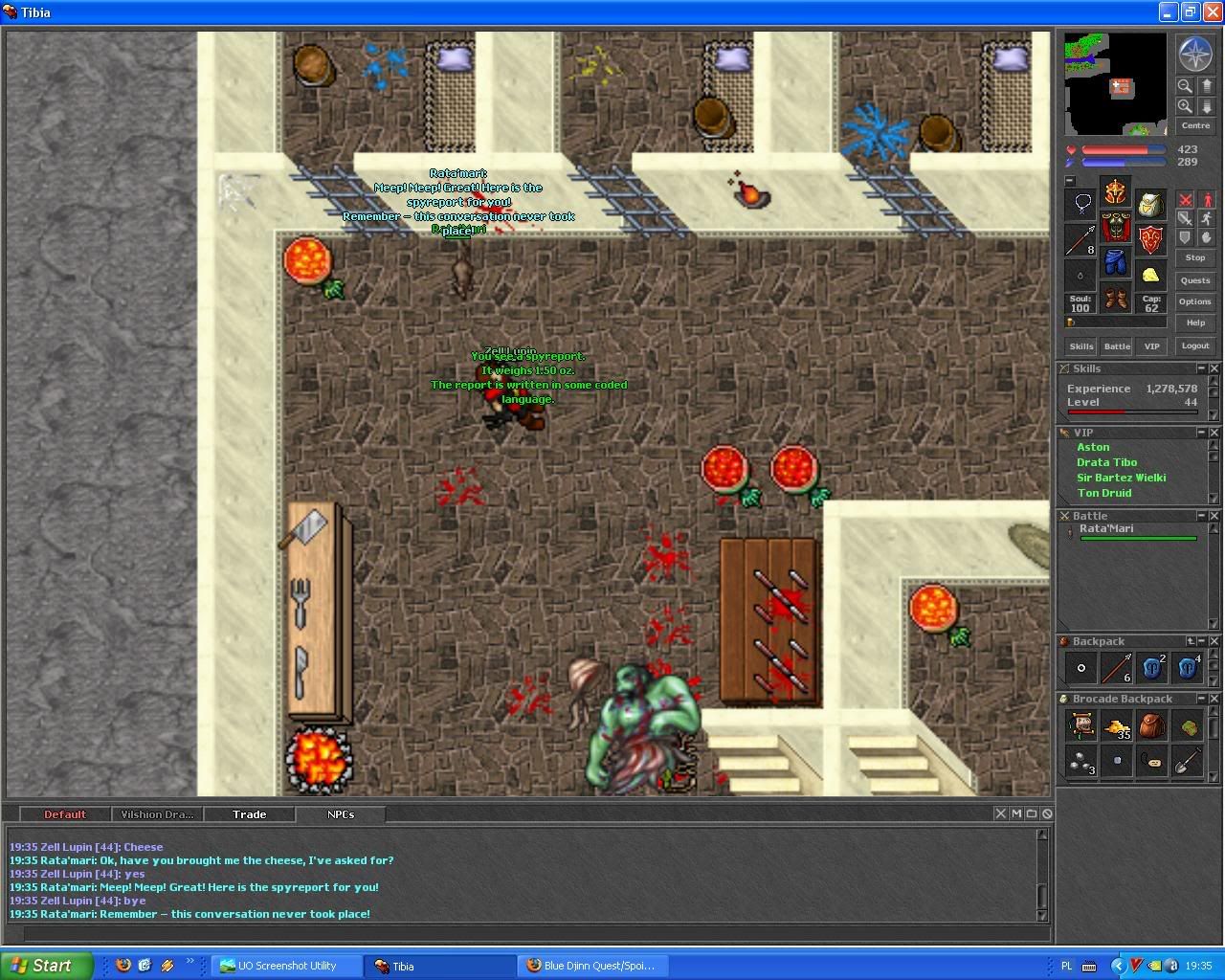Viewport: 1225px width, 980px height.
Task: Enable defensive fight mode (shield)
Action: pos(1185,237)
